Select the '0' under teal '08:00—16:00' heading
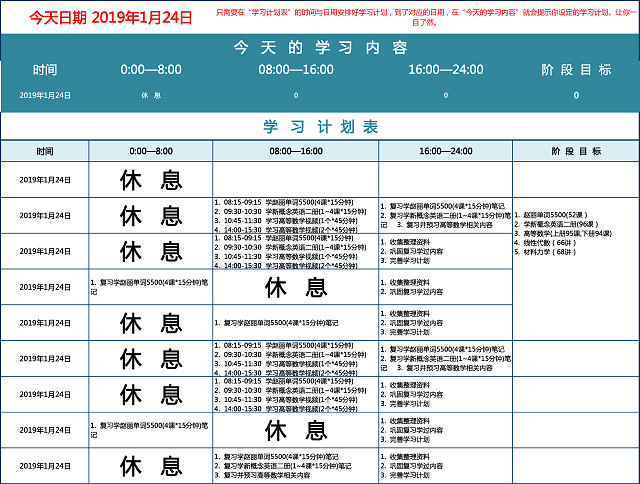The image size is (640, 484). coord(296,95)
